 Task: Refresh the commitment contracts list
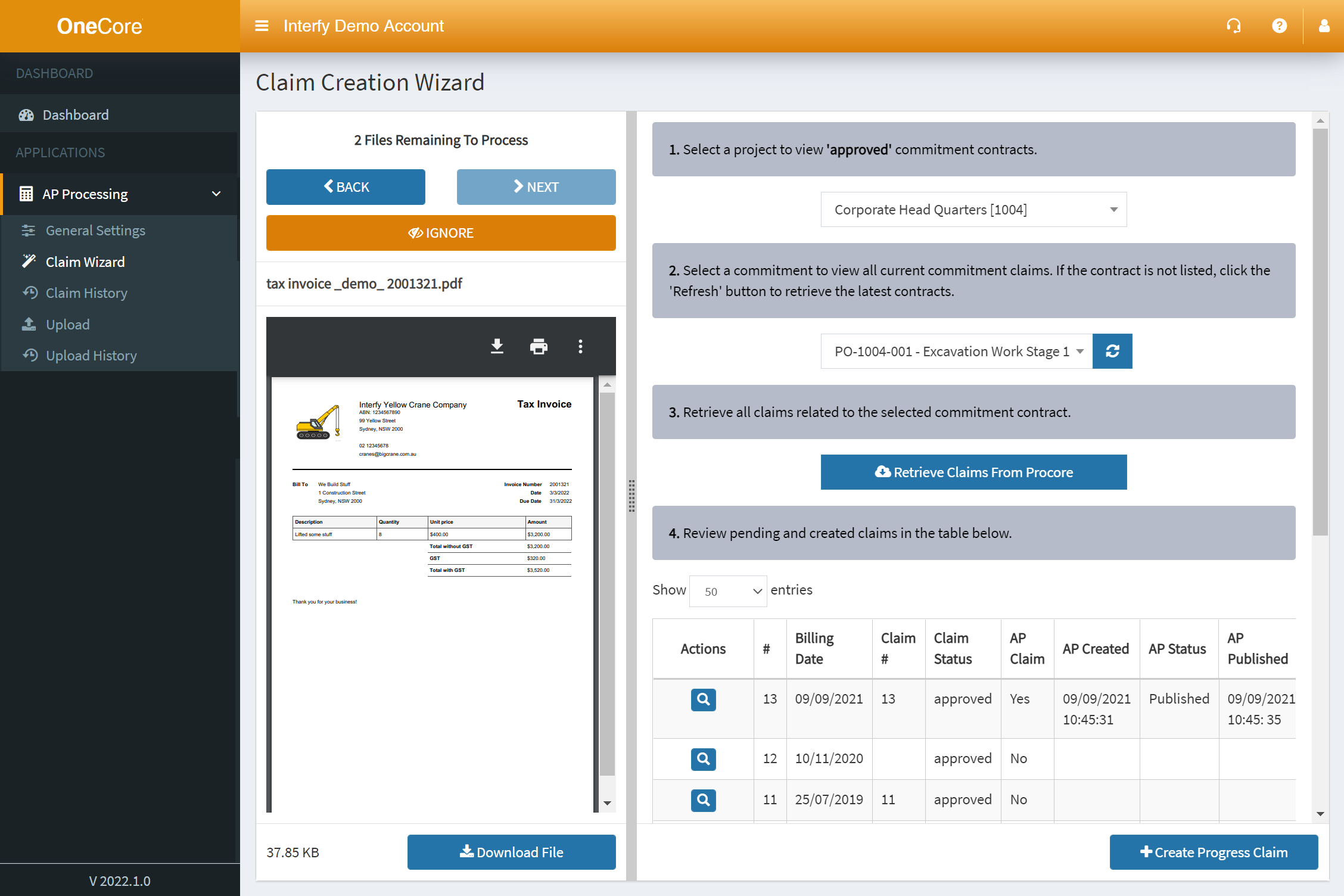pos(1112,351)
